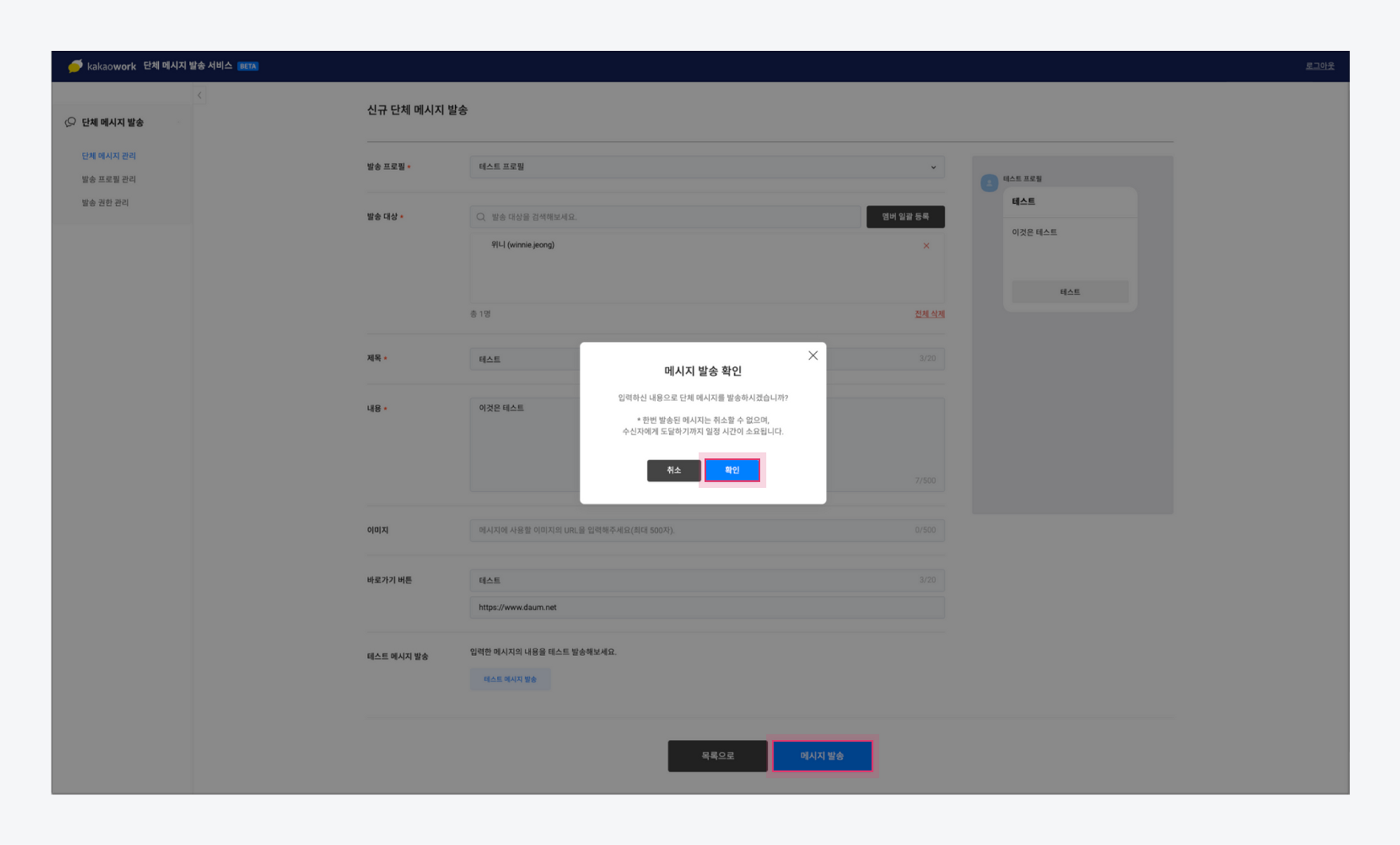Collapse the sidebar with chevron arrow
This screenshot has width=1400, height=845.
[199, 95]
